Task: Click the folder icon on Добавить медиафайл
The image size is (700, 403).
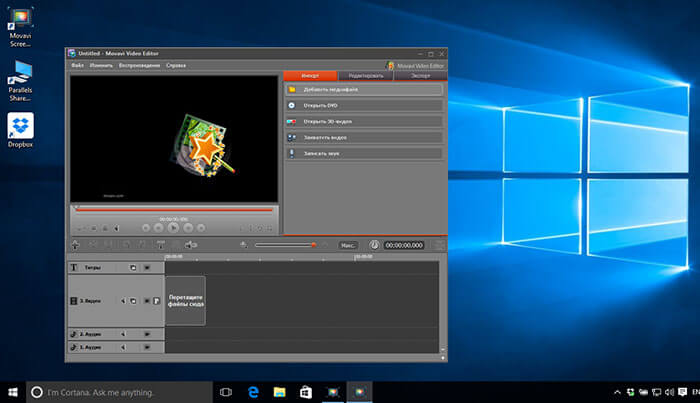Action: click(292, 89)
